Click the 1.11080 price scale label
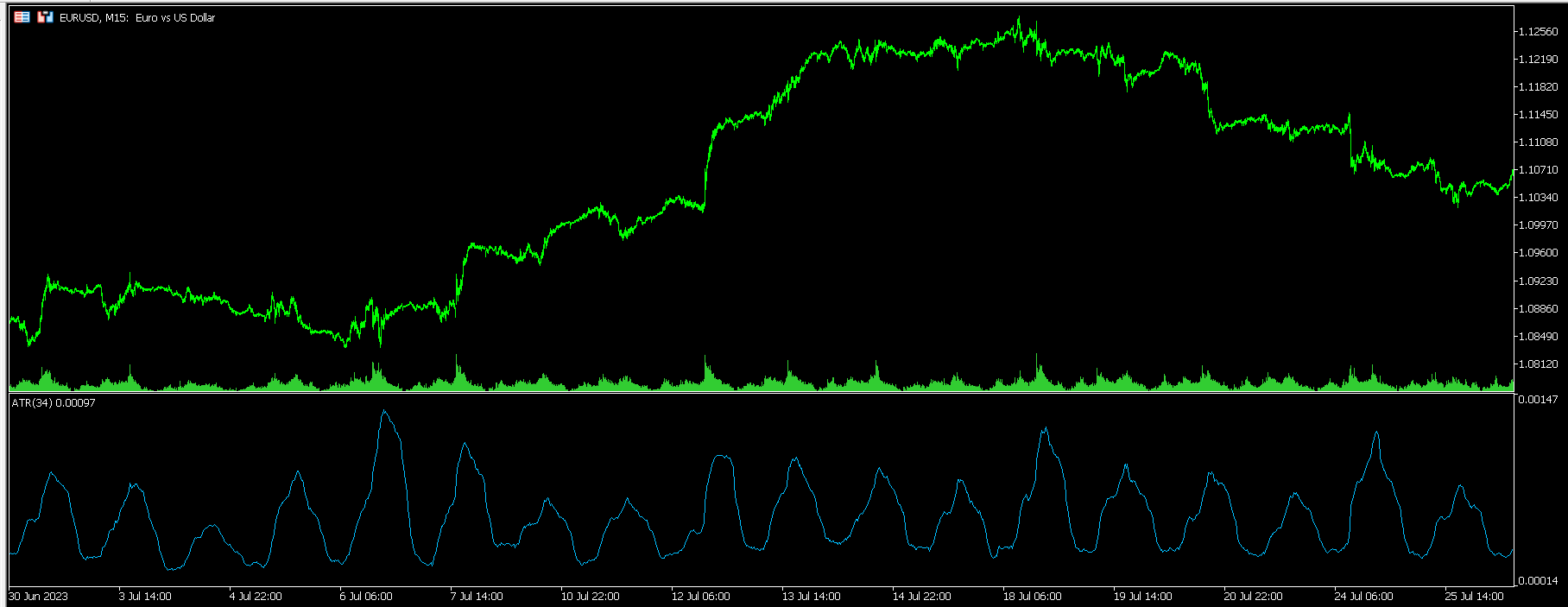1568x607 pixels. (1538, 142)
